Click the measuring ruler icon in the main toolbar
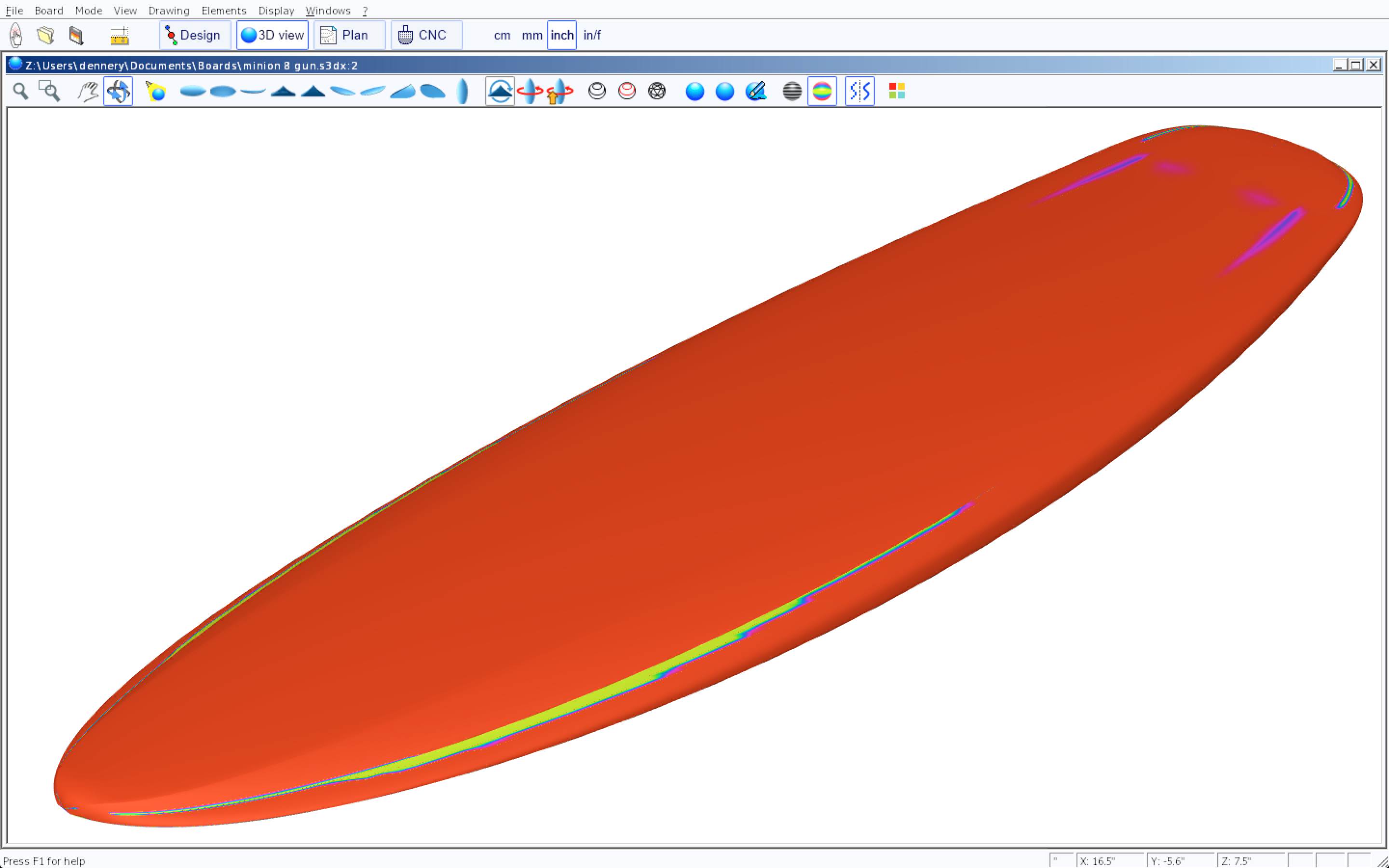The width and height of the screenshot is (1389, 868). pyautogui.click(x=120, y=36)
